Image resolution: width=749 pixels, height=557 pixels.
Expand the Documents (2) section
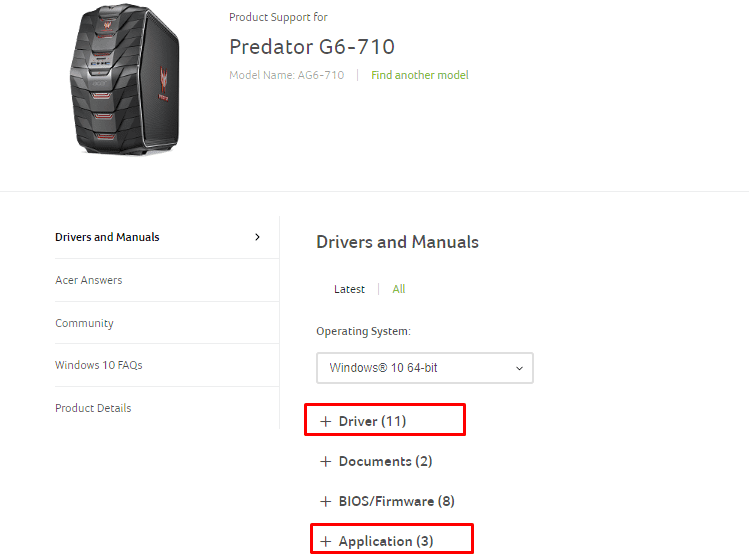pos(385,461)
